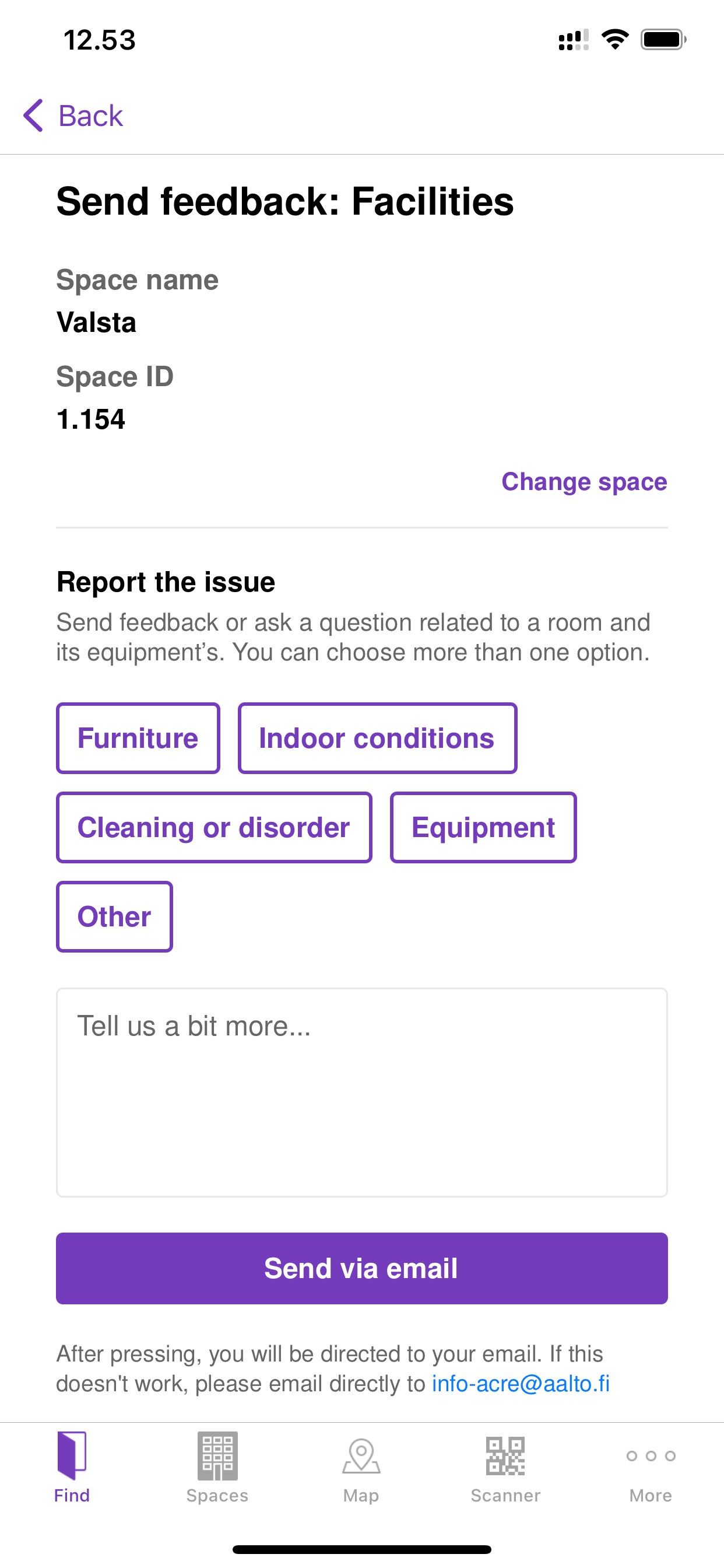724x1568 pixels.
Task: Tap the Map pin icon
Action: click(x=361, y=1455)
